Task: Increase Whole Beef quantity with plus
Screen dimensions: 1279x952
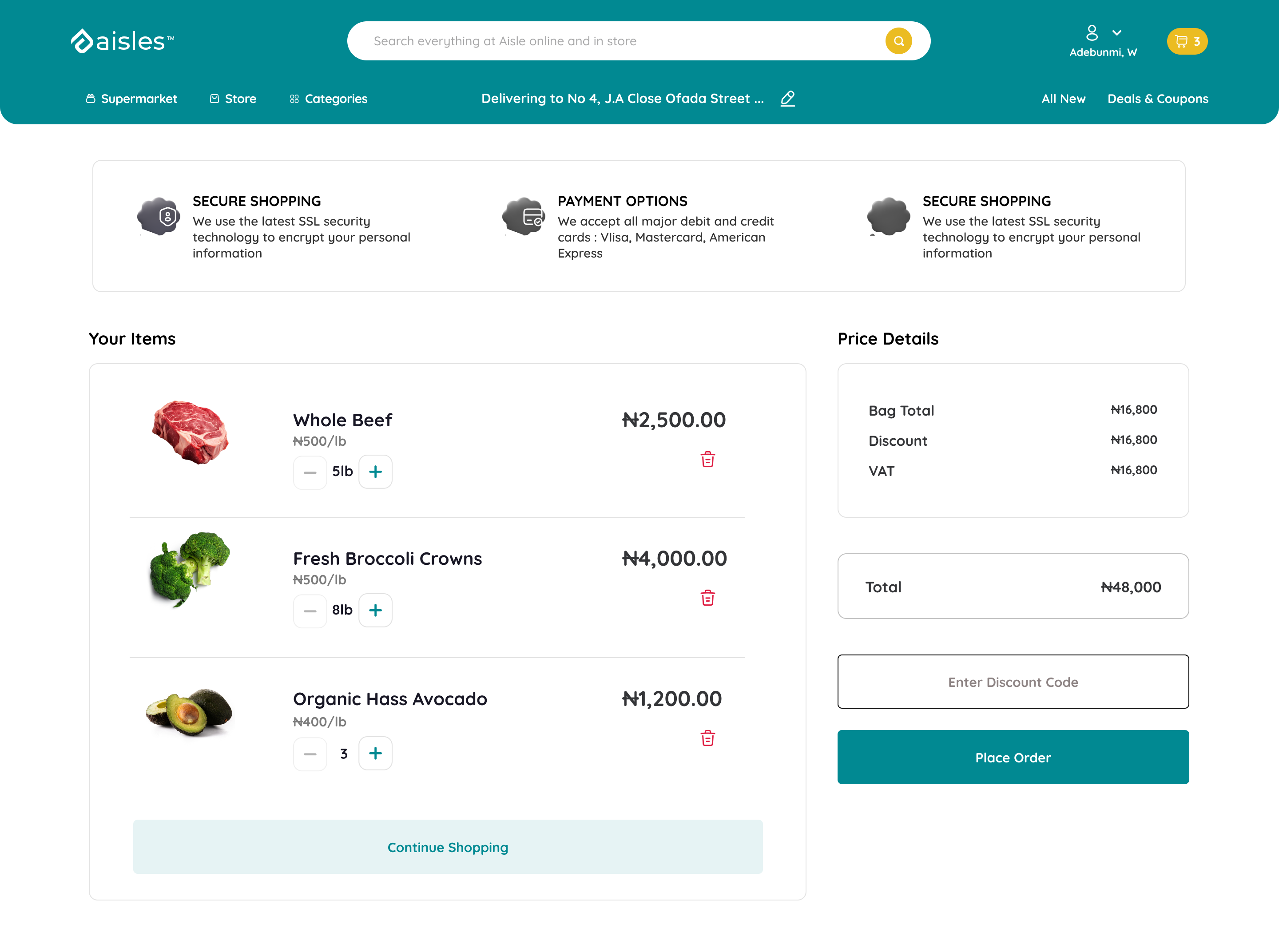Action: (x=375, y=472)
